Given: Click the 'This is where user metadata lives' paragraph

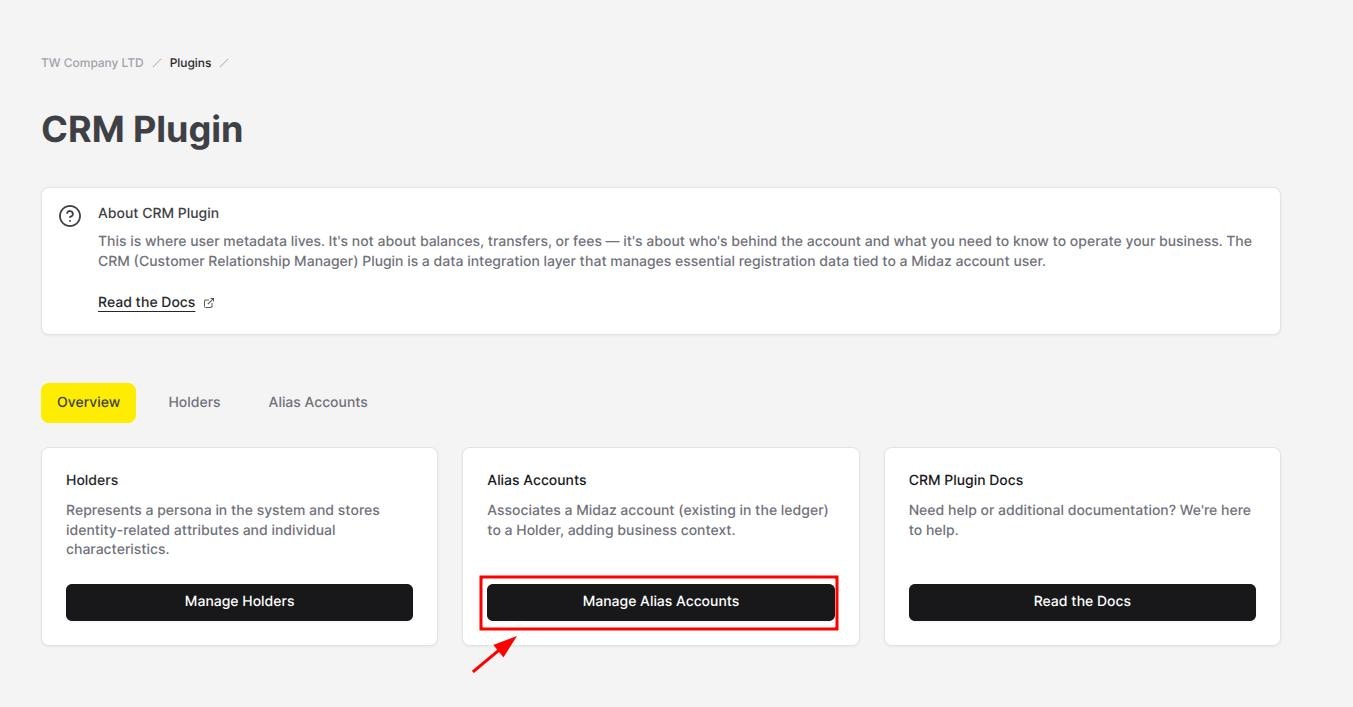Looking at the screenshot, I should (675, 251).
